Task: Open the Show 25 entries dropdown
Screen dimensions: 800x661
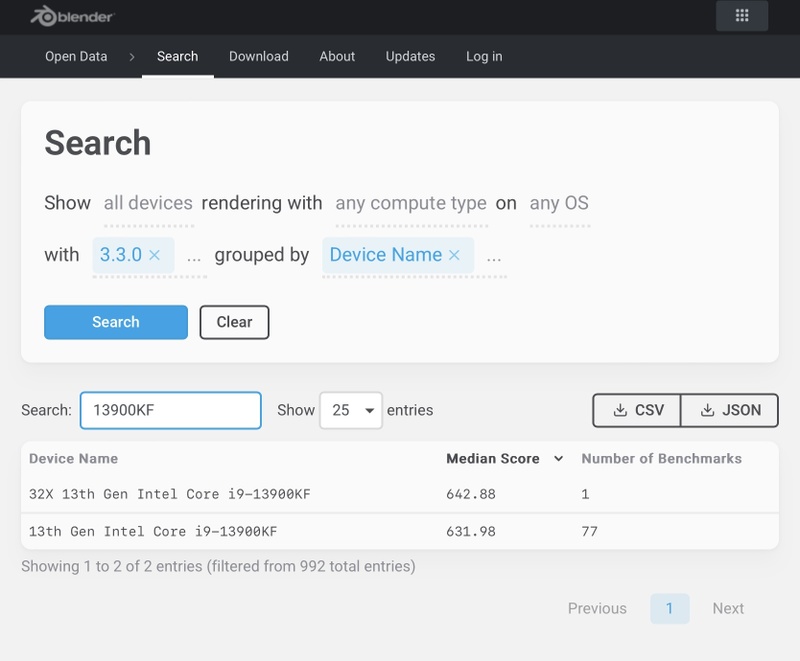Action: point(351,410)
